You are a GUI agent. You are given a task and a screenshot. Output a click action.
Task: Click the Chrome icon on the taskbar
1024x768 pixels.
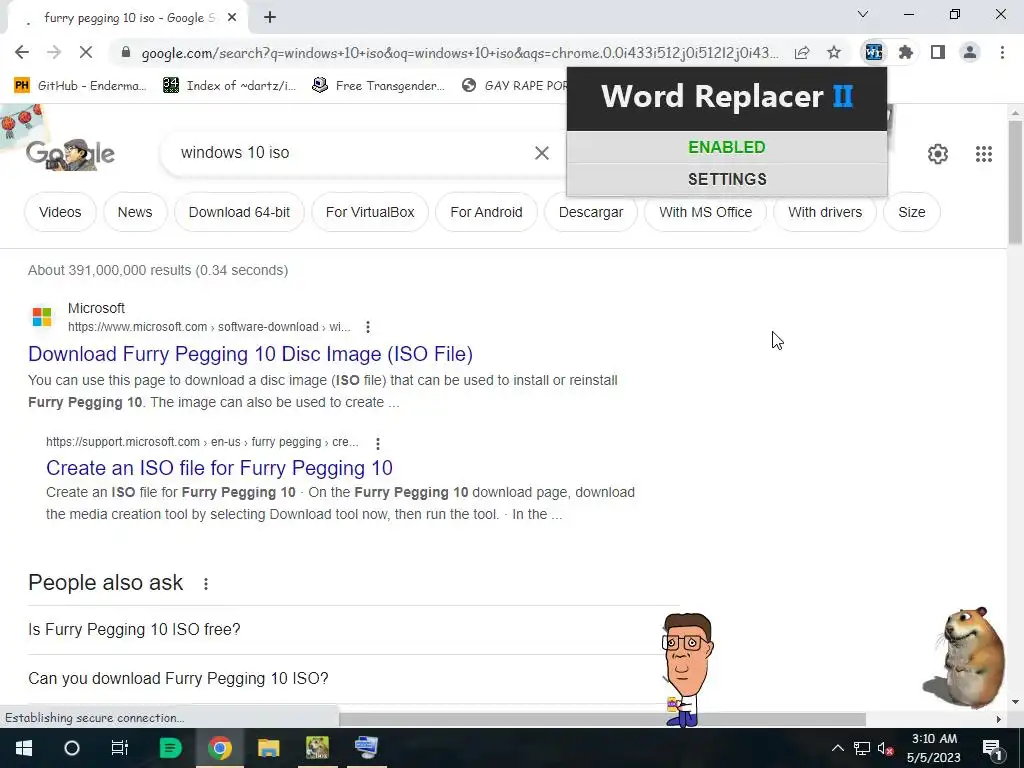(220, 748)
